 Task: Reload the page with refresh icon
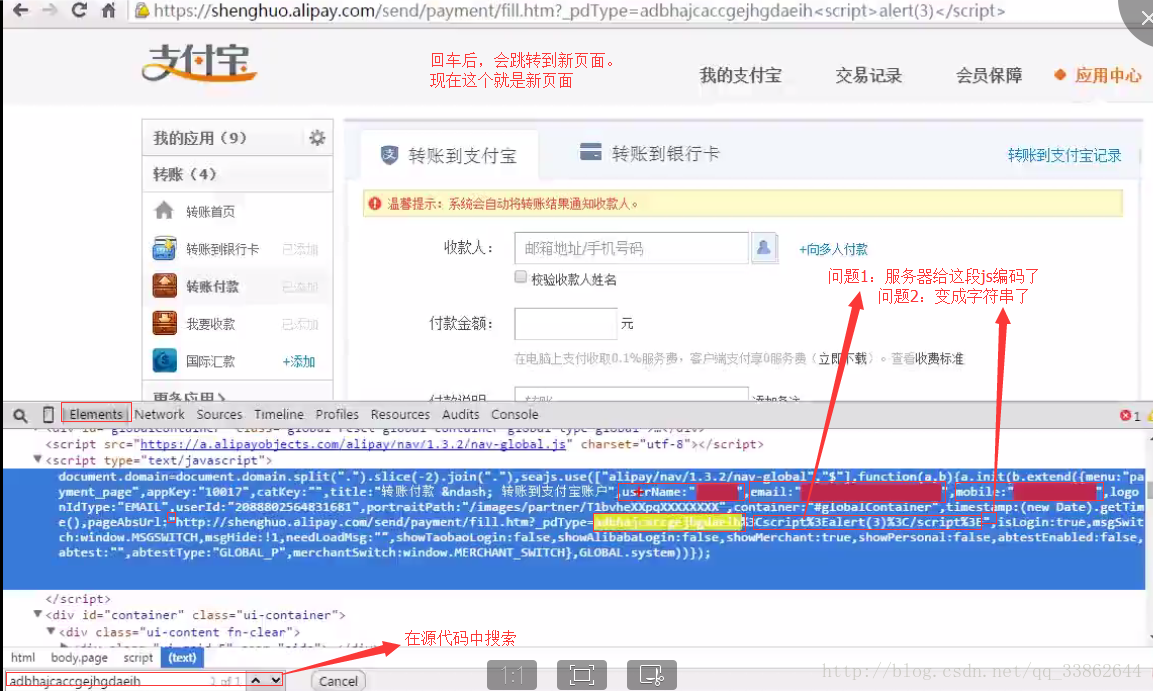pos(79,10)
